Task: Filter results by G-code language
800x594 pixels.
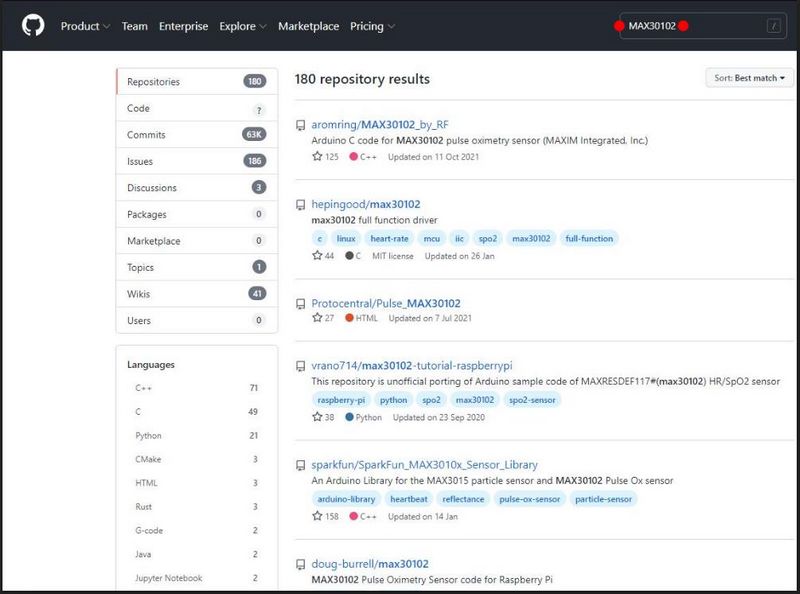Action: coord(197,530)
